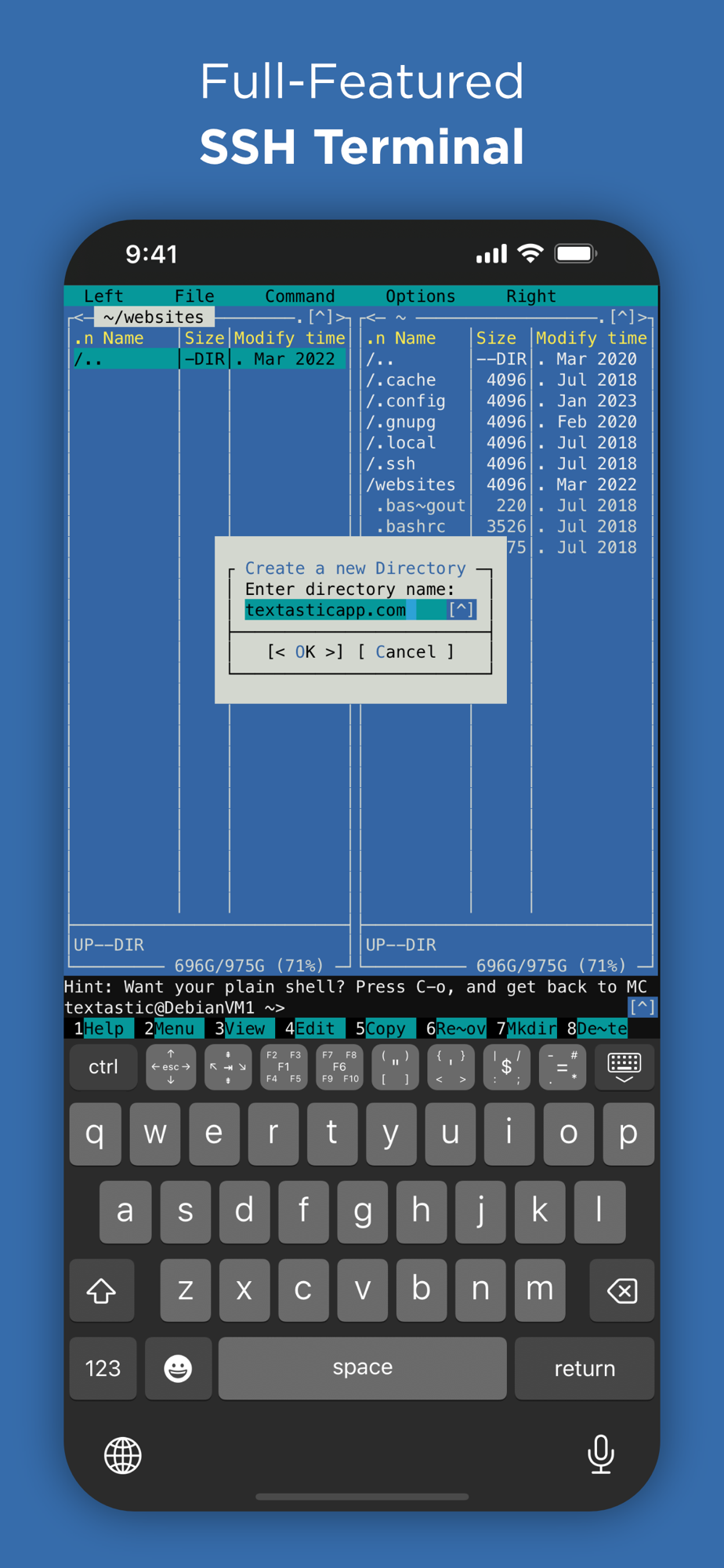
Task: Tap the braces and angle brackets key
Action: pyautogui.click(x=451, y=1067)
